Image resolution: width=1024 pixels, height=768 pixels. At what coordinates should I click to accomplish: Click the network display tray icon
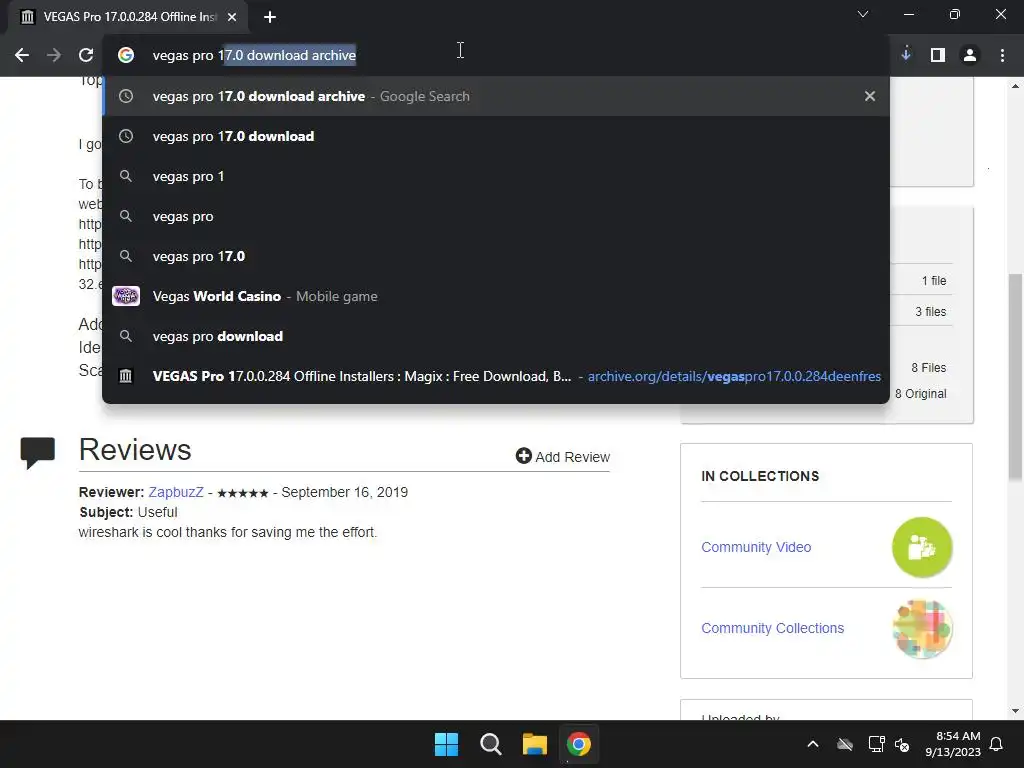(876, 744)
